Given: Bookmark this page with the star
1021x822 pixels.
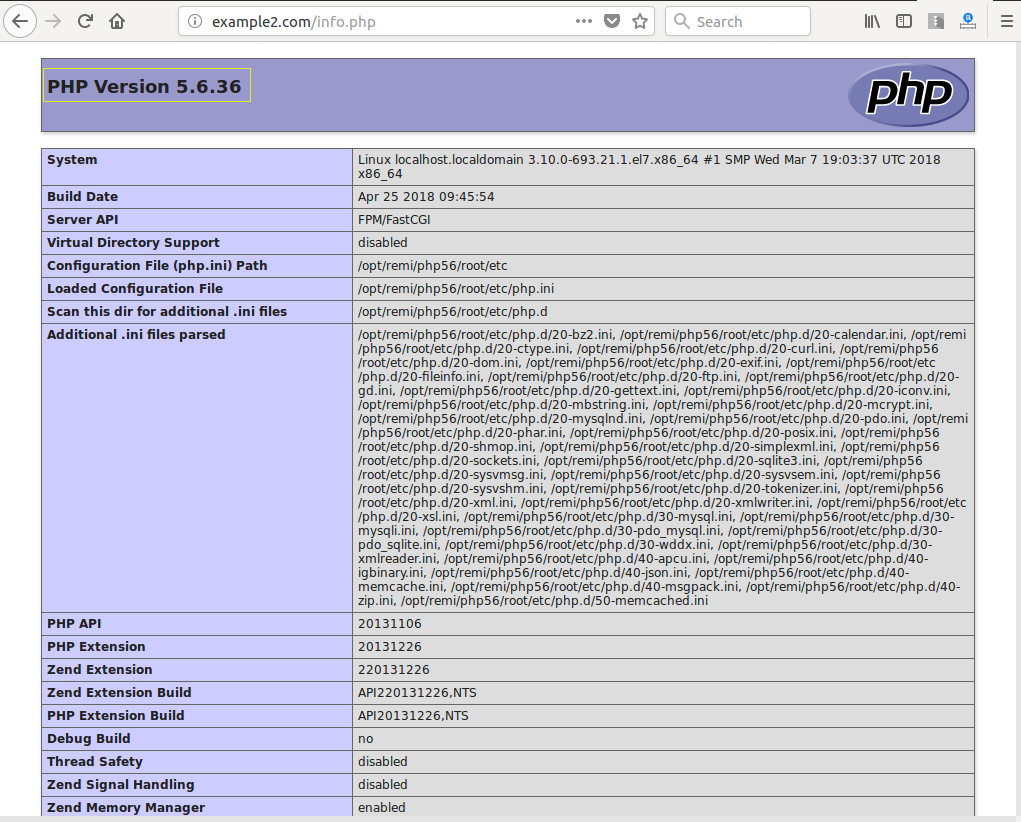Looking at the screenshot, I should 640,21.
